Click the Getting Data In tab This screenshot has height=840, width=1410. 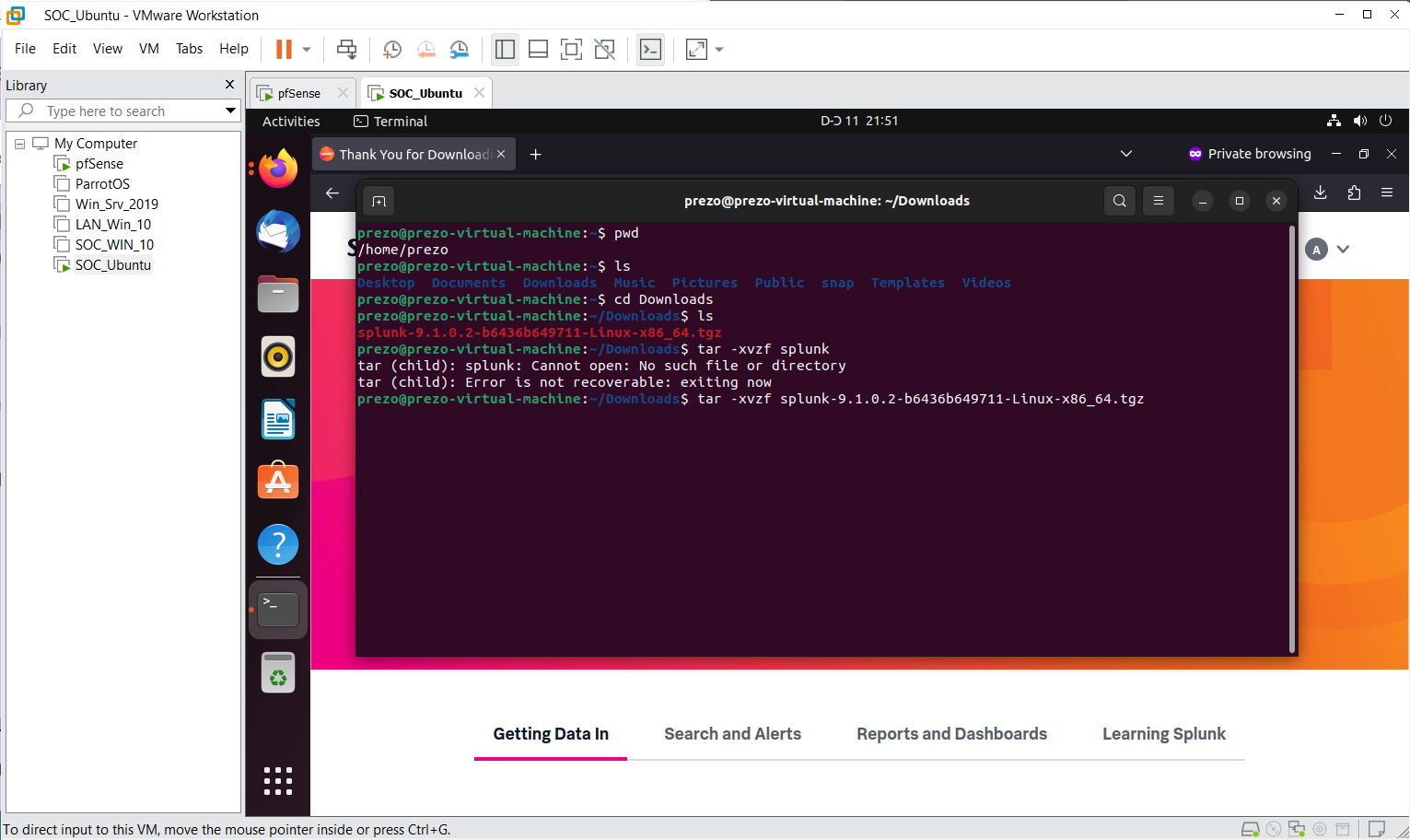pos(551,734)
